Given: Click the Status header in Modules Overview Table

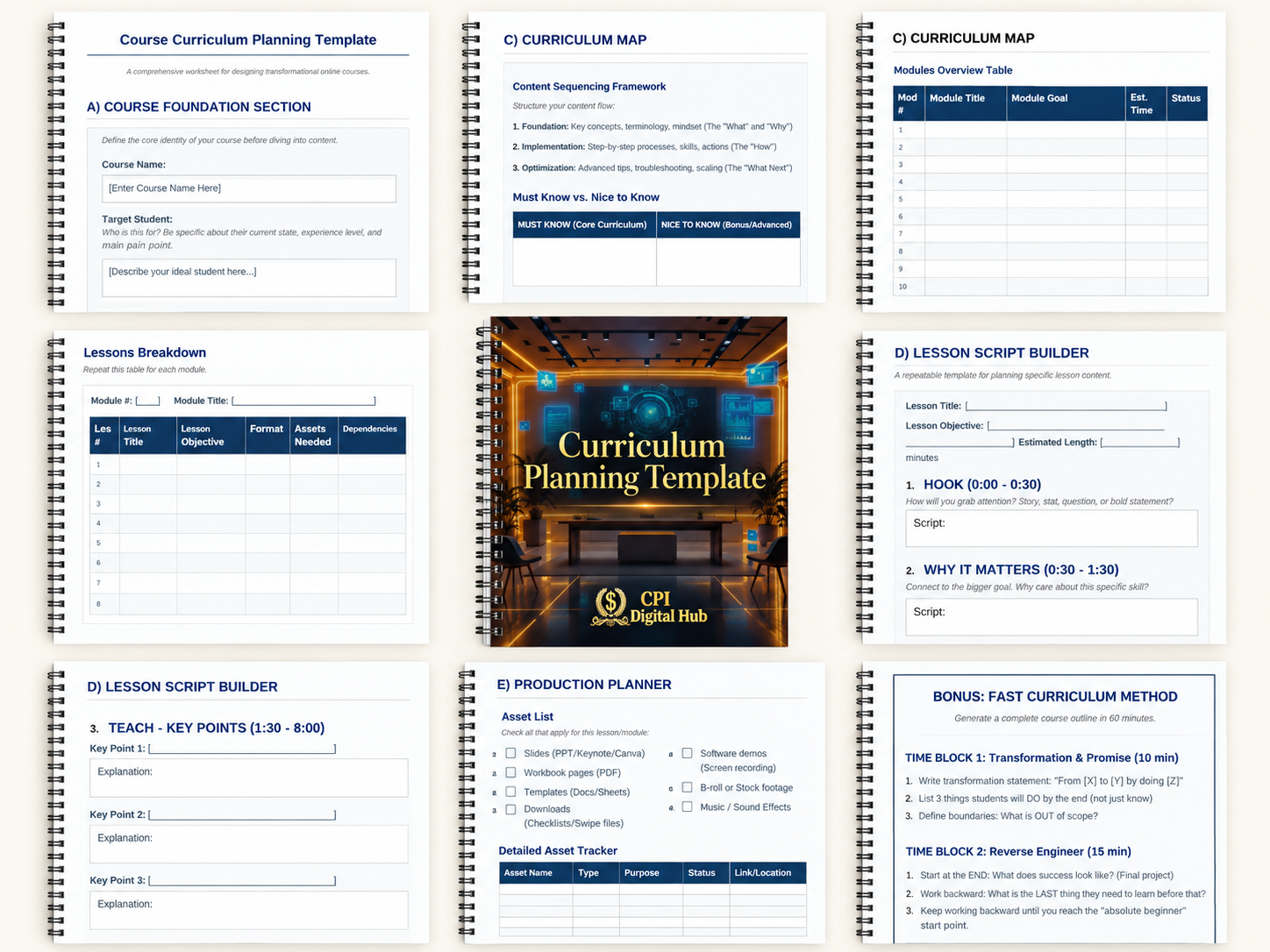Looking at the screenshot, I should tap(1187, 103).
